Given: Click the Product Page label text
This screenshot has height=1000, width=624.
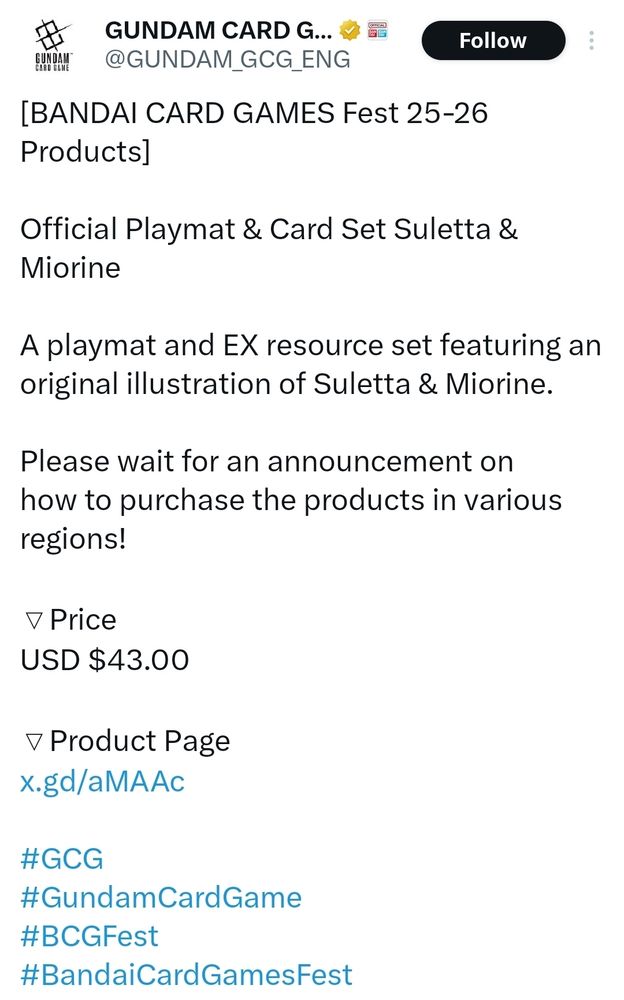Looking at the screenshot, I should (x=140, y=741).
